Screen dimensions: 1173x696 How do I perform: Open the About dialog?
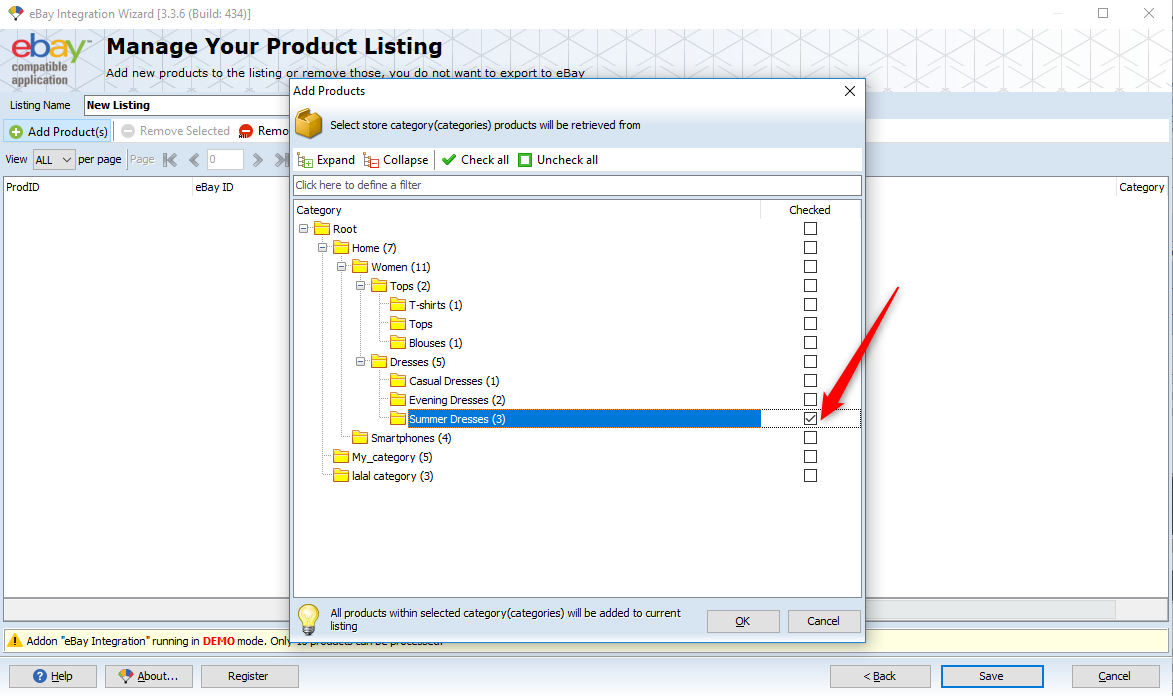(x=148, y=676)
